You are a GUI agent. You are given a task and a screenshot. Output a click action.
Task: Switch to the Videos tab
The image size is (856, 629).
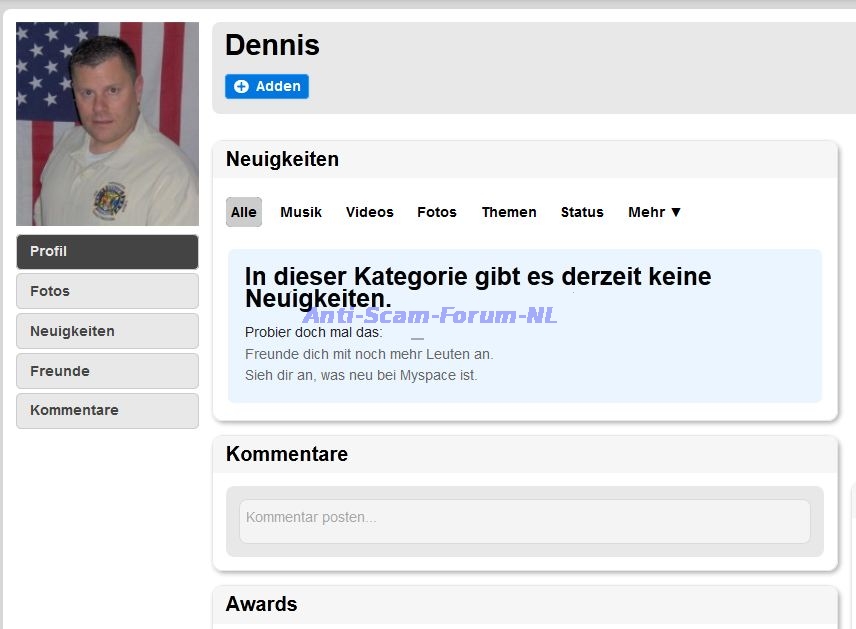[370, 212]
